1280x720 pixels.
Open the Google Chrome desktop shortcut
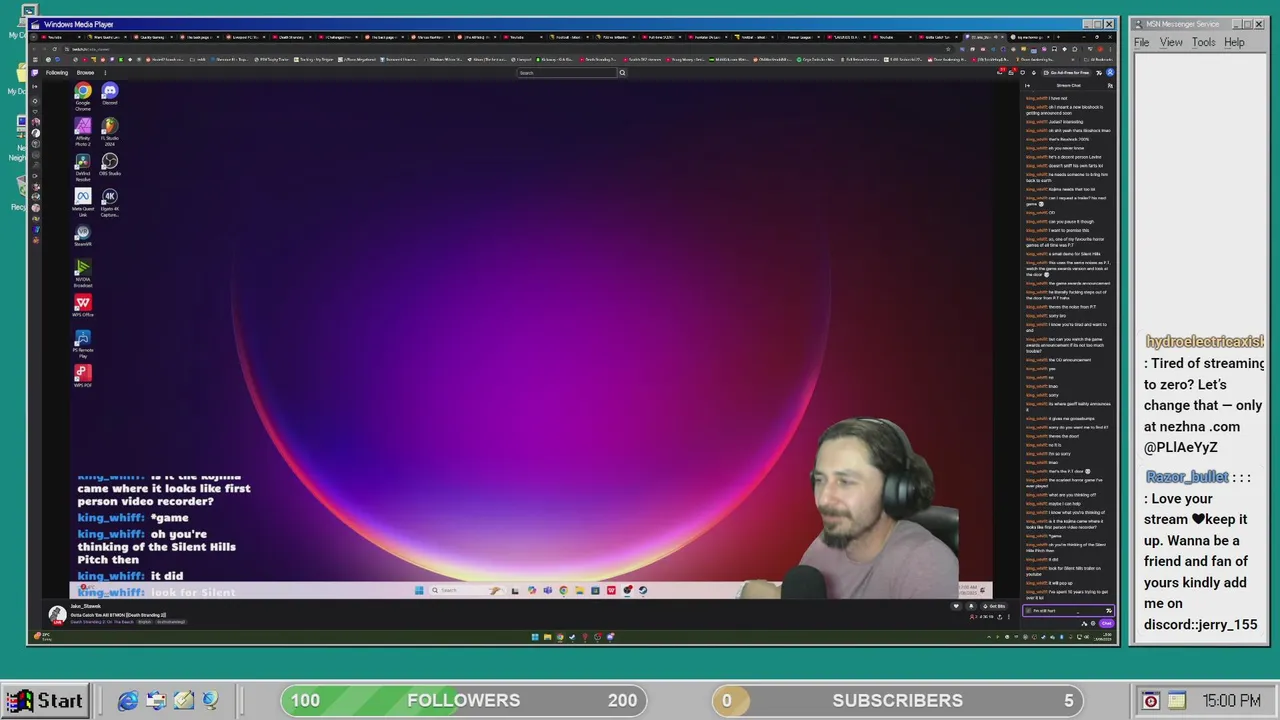[x=83, y=95]
